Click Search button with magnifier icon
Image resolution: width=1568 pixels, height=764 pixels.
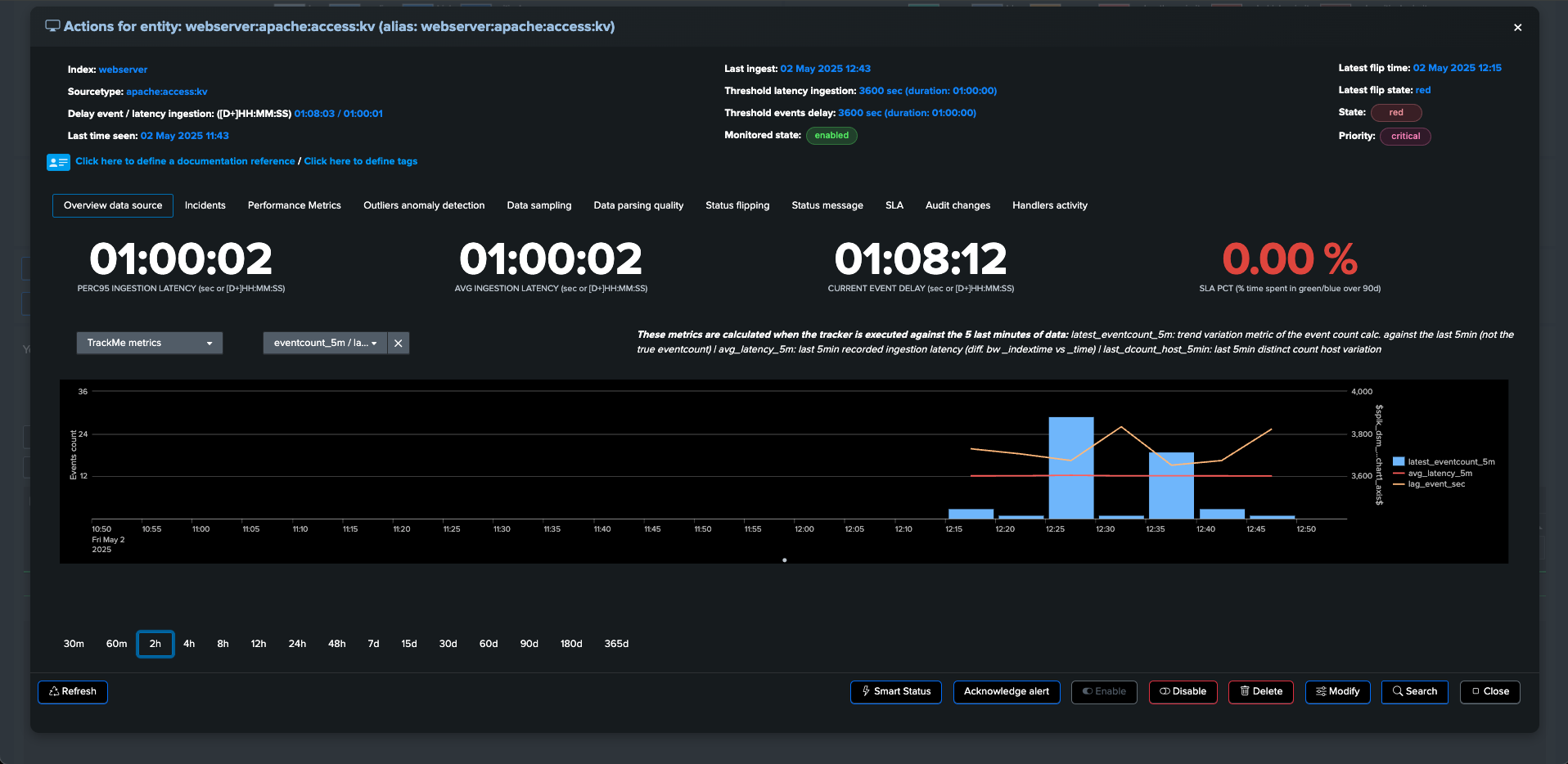1415,692
